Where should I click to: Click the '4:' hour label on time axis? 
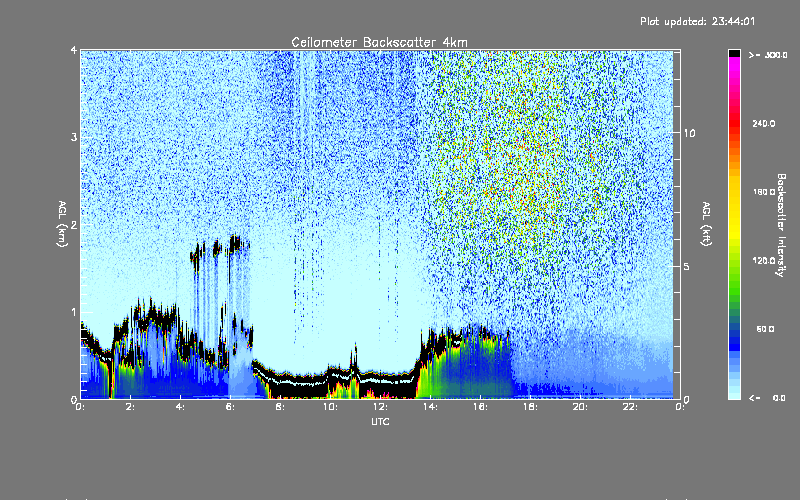click(x=181, y=407)
